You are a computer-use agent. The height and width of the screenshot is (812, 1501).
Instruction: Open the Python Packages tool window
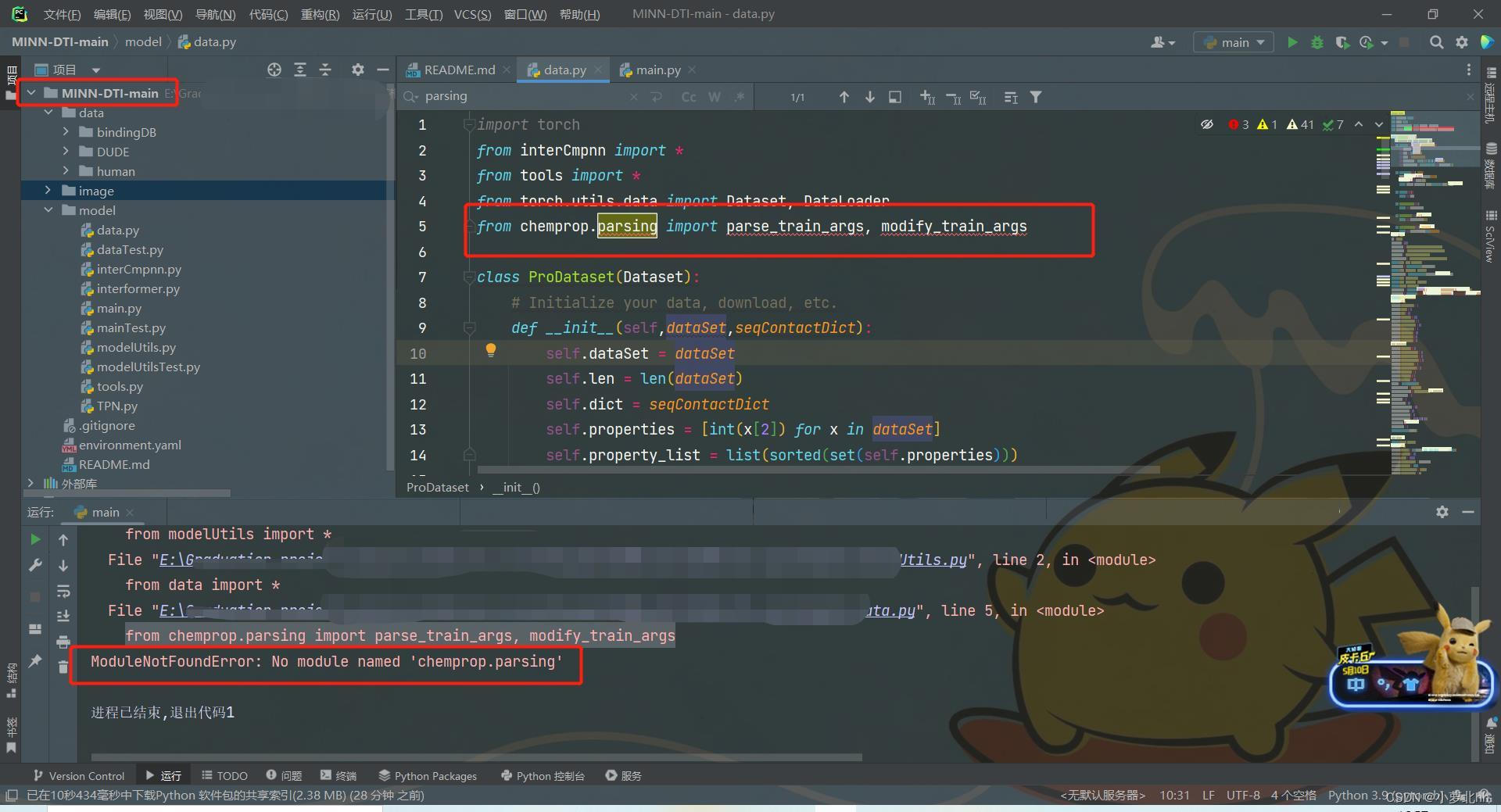click(x=427, y=775)
